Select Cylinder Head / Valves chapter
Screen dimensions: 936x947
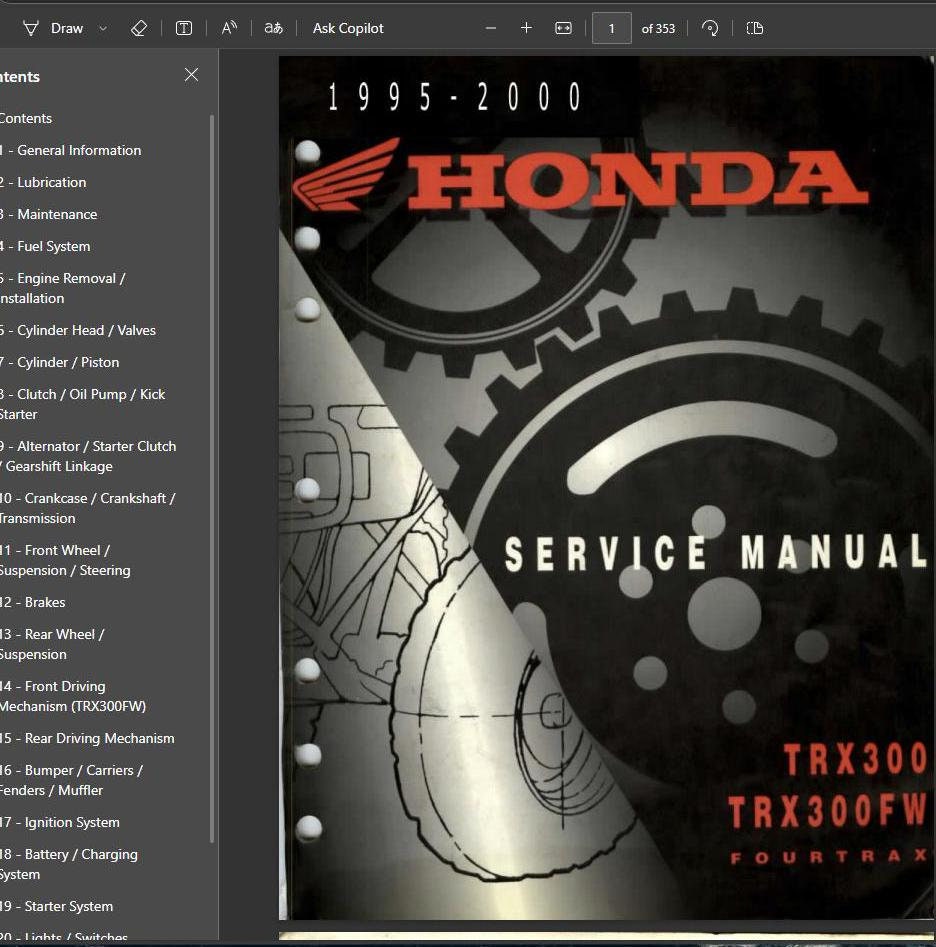78,330
